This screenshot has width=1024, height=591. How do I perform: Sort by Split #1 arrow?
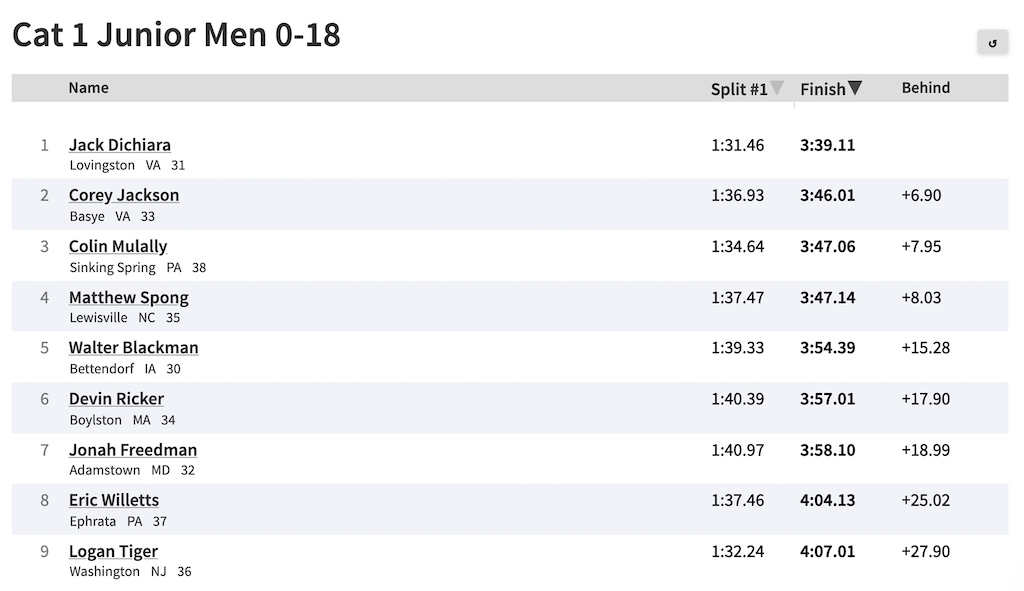776,88
